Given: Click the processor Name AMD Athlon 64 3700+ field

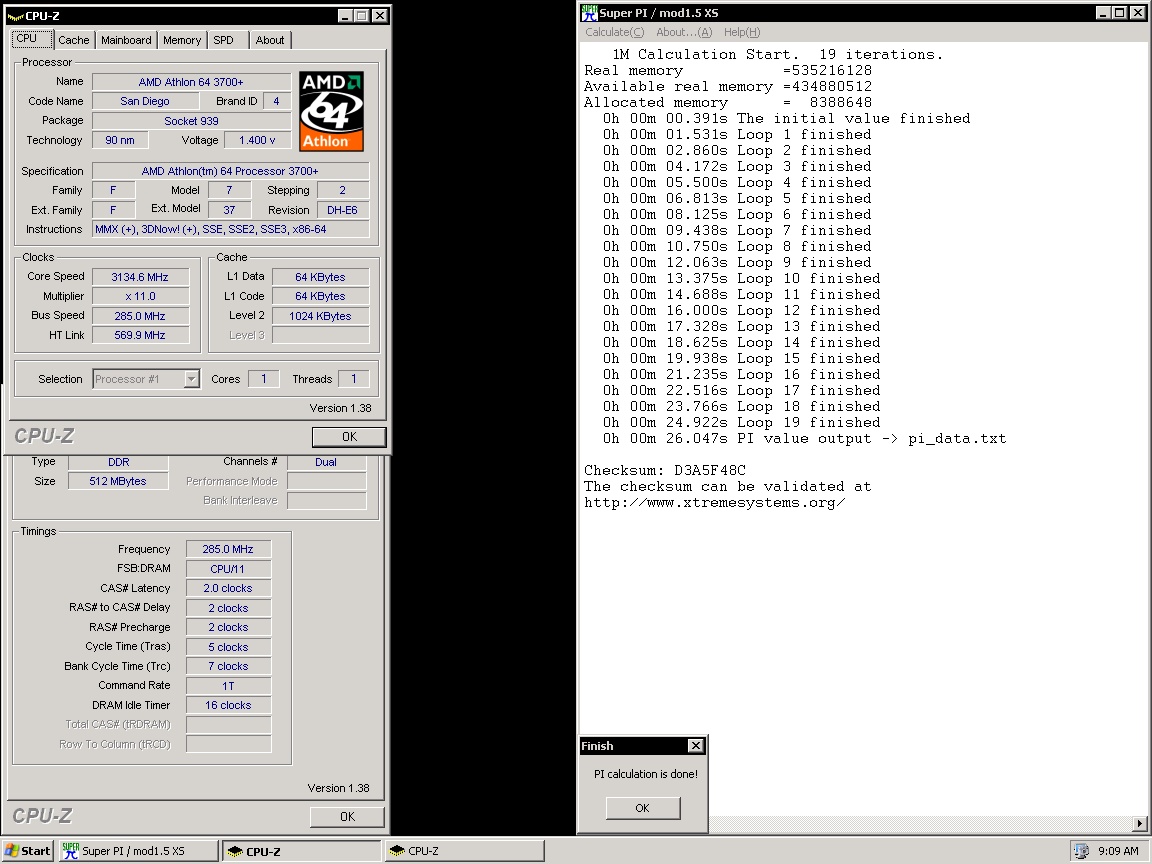Looking at the screenshot, I should (x=191, y=82).
